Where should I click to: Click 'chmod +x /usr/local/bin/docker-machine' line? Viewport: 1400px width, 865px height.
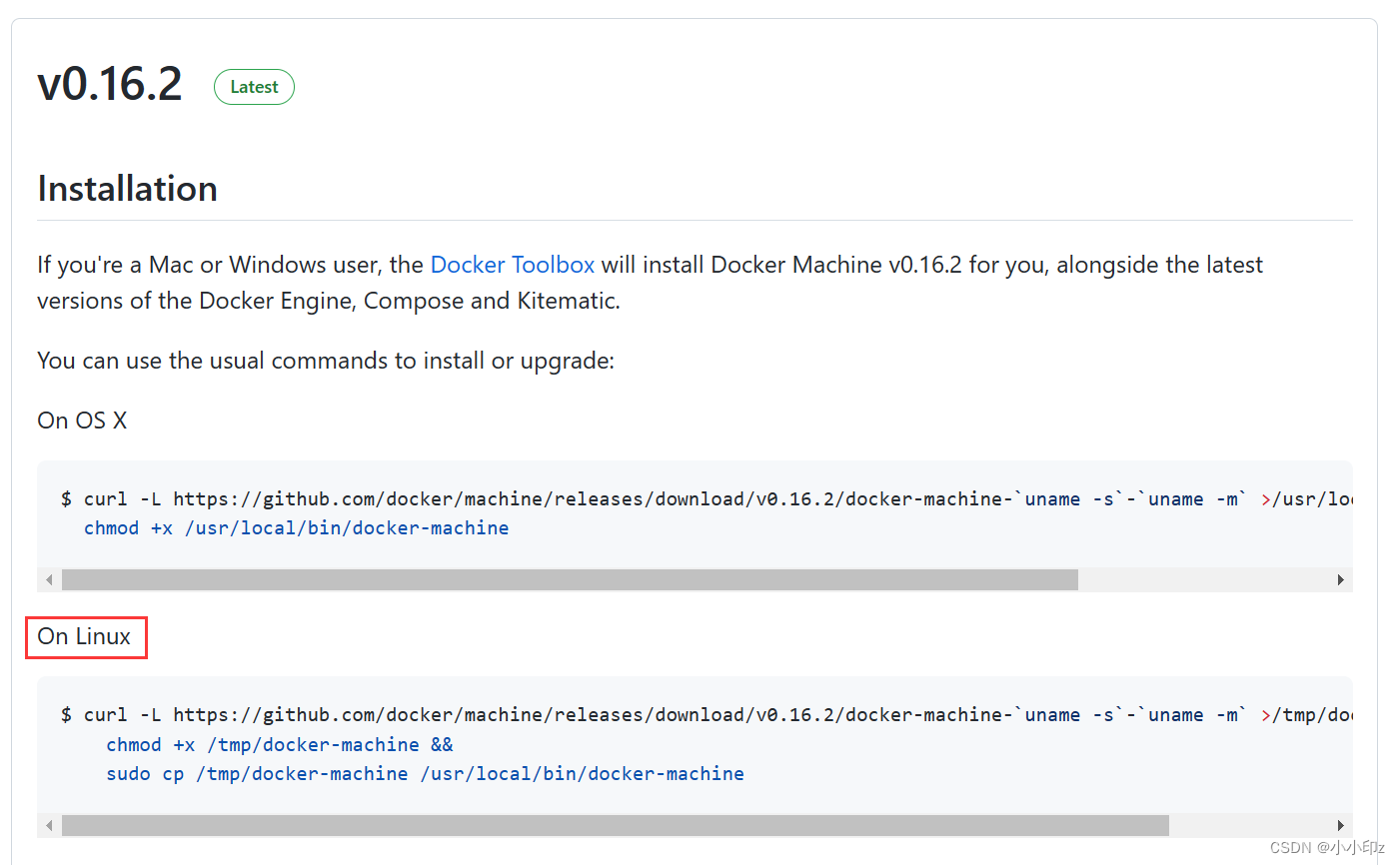click(x=296, y=528)
